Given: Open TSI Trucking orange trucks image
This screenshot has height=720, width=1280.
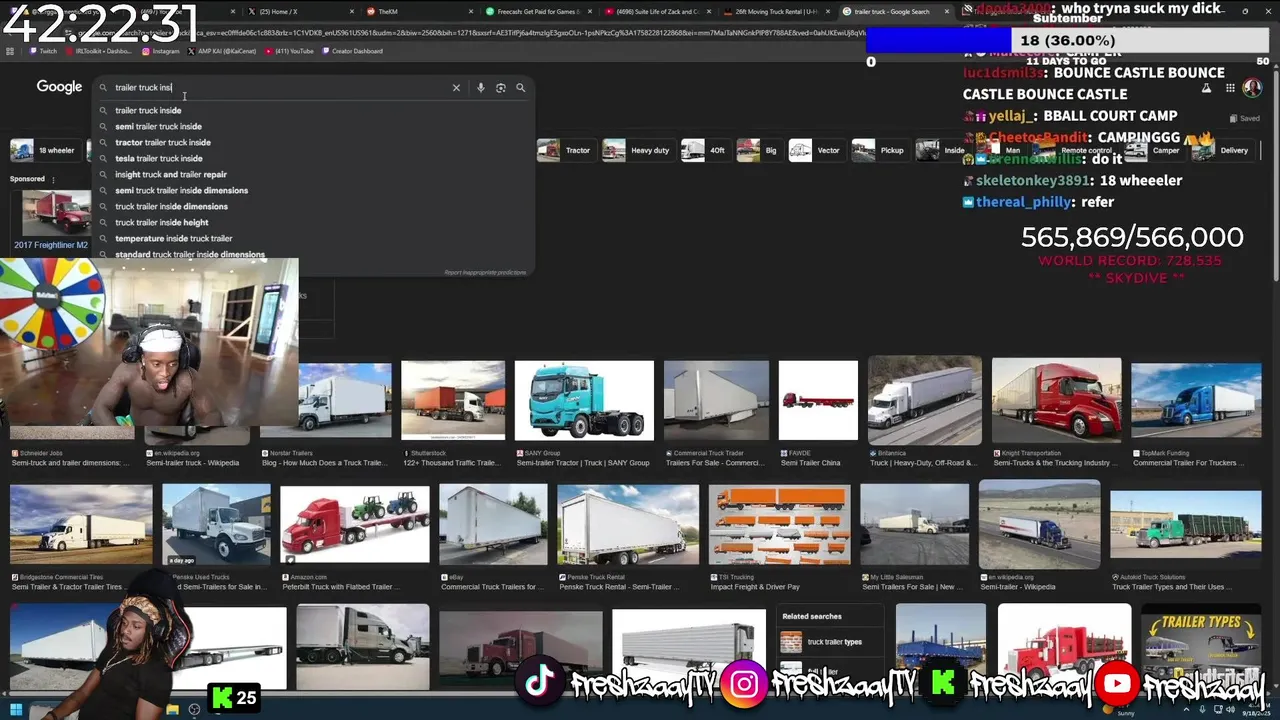Looking at the screenshot, I should point(779,524).
